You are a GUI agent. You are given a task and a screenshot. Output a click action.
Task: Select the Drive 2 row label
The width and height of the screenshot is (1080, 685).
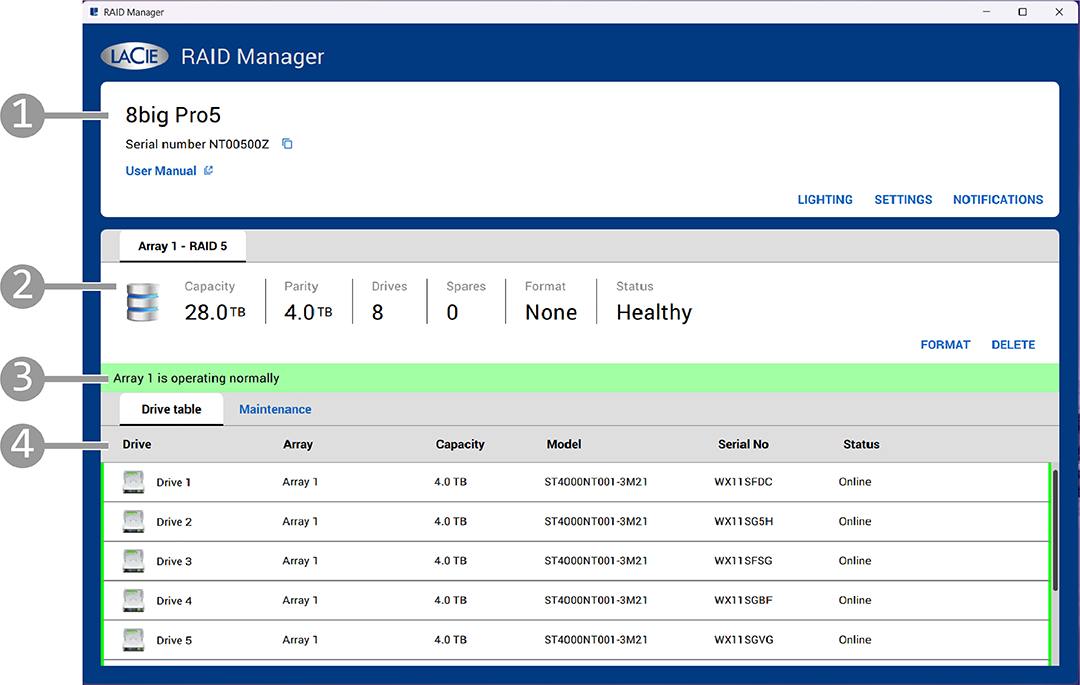coord(174,522)
